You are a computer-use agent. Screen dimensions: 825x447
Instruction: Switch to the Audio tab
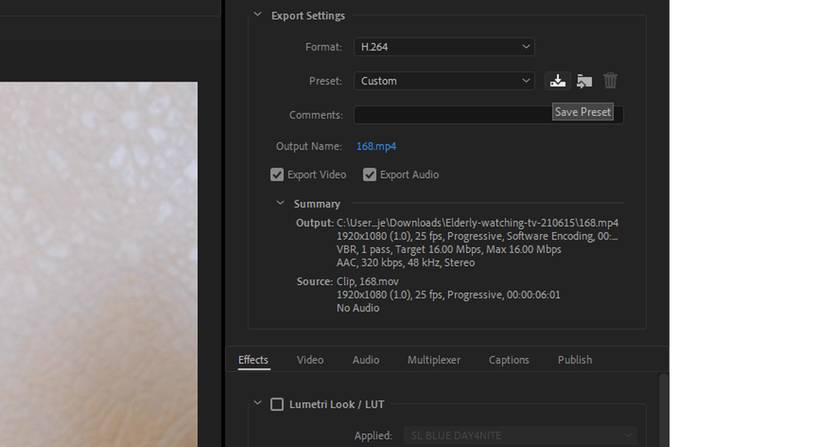click(366, 360)
